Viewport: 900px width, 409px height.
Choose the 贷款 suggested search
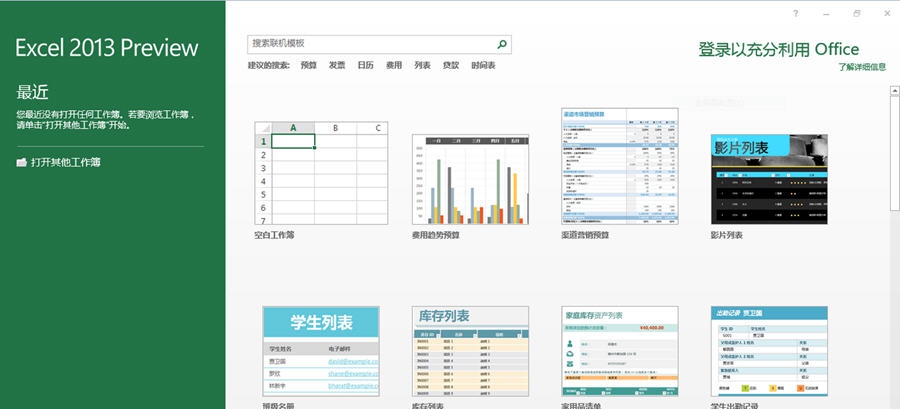click(451, 65)
